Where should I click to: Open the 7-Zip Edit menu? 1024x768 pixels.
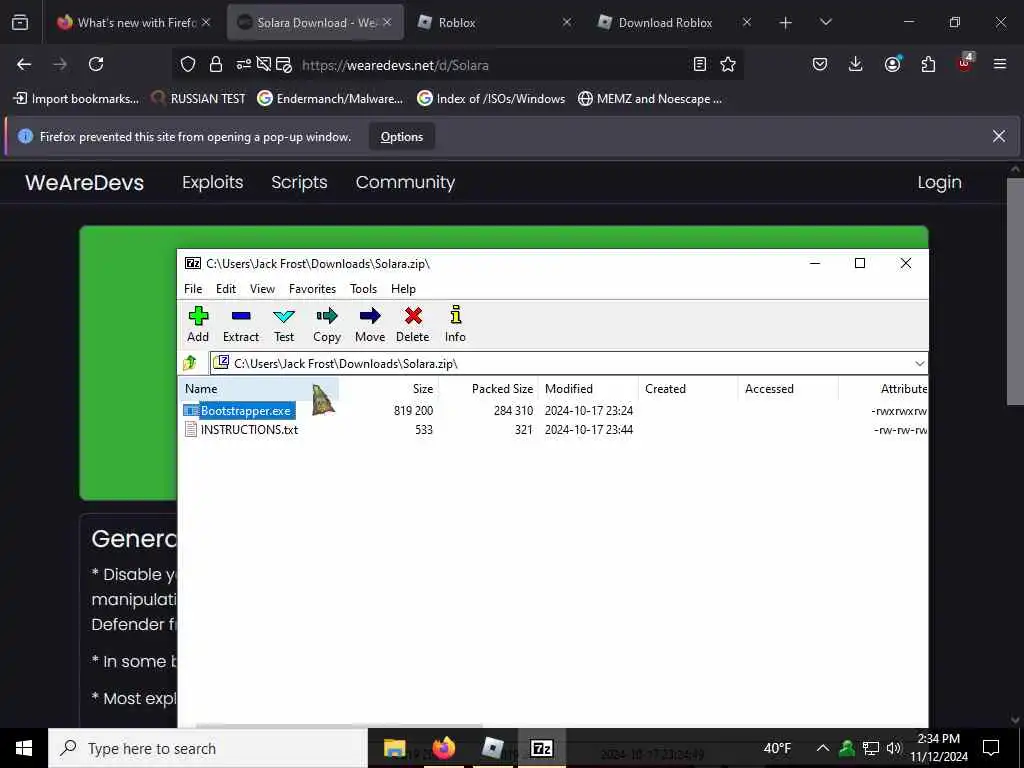pos(226,289)
